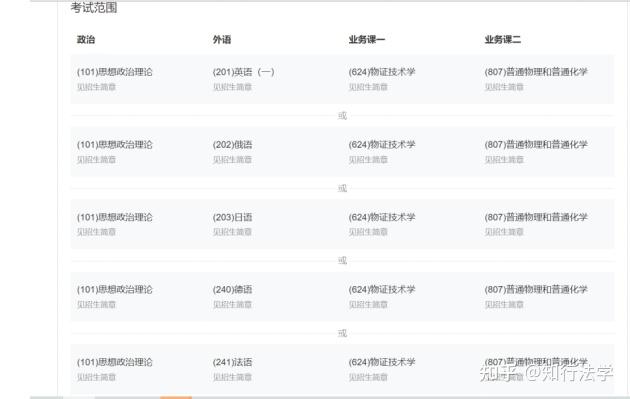Click the 业务课二 column header
The height and width of the screenshot is (399, 630).
503,40
